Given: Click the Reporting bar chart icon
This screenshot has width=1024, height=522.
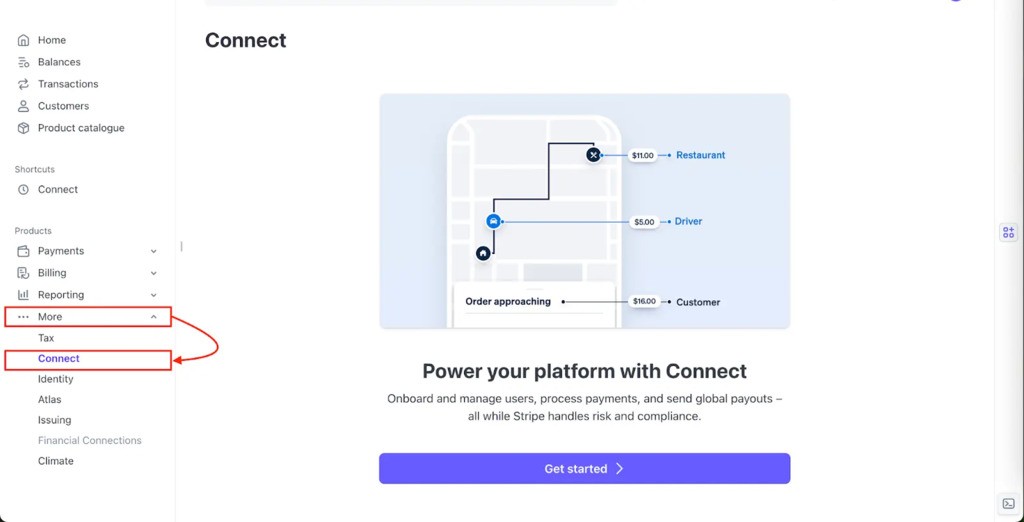Looking at the screenshot, I should [24, 295].
